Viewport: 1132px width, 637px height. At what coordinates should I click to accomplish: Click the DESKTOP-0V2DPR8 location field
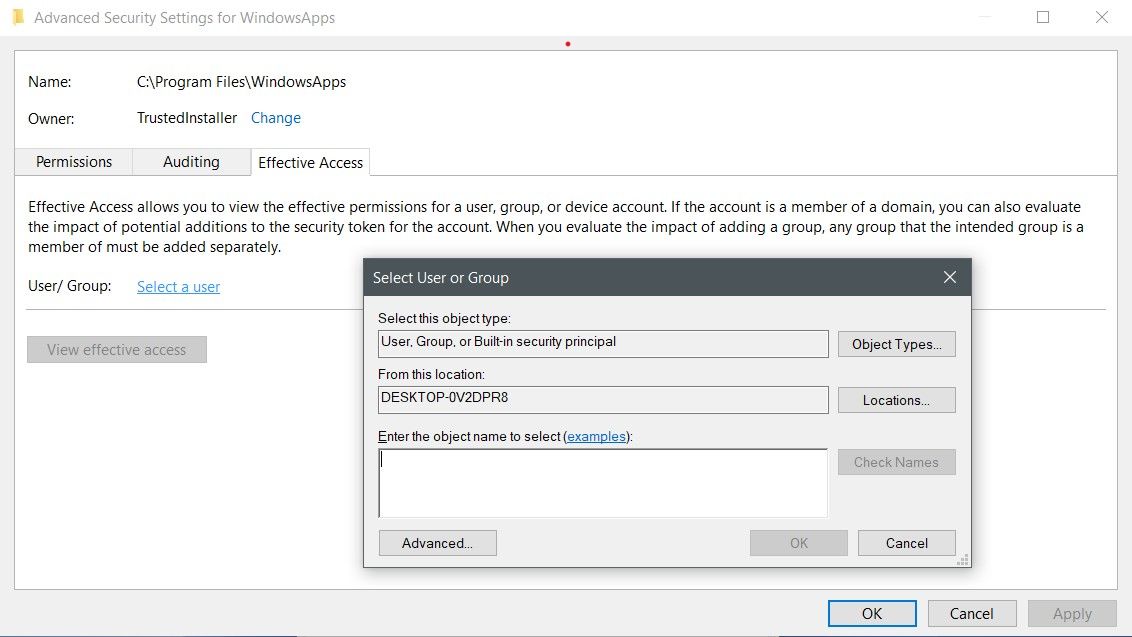(x=600, y=399)
